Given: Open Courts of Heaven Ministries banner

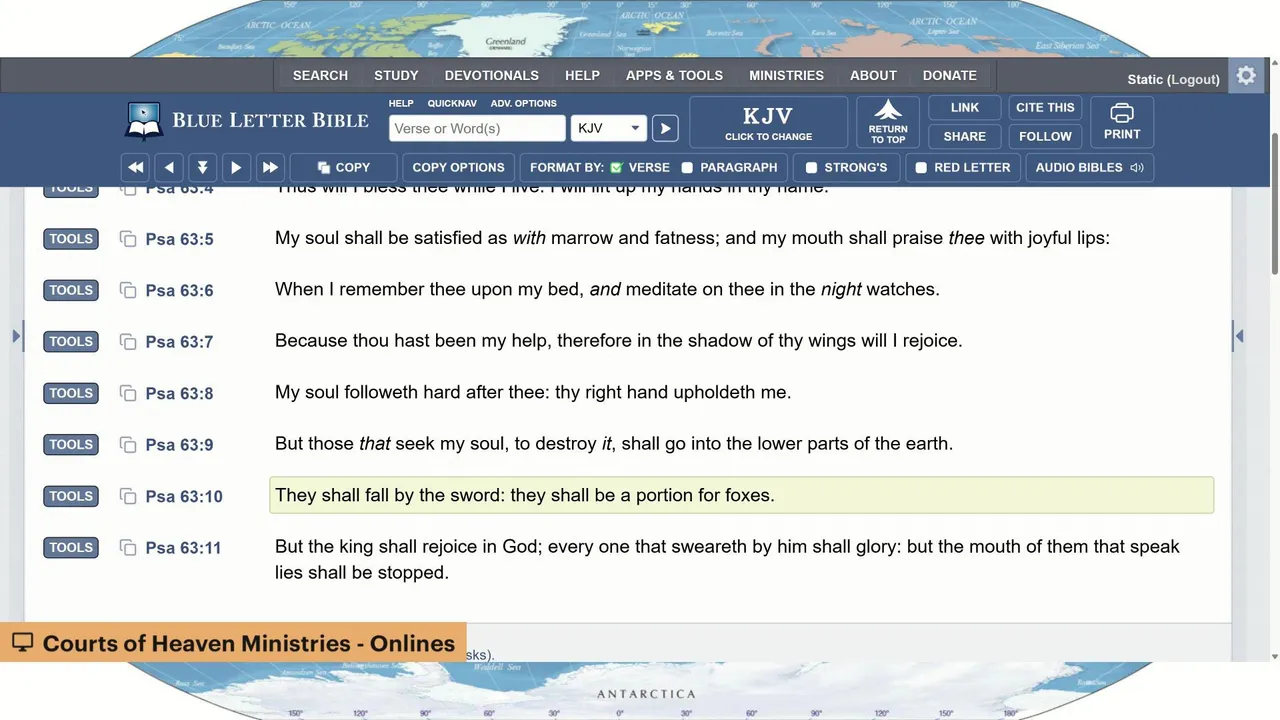Looking at the screenshot, I should [x=234, y=643].
